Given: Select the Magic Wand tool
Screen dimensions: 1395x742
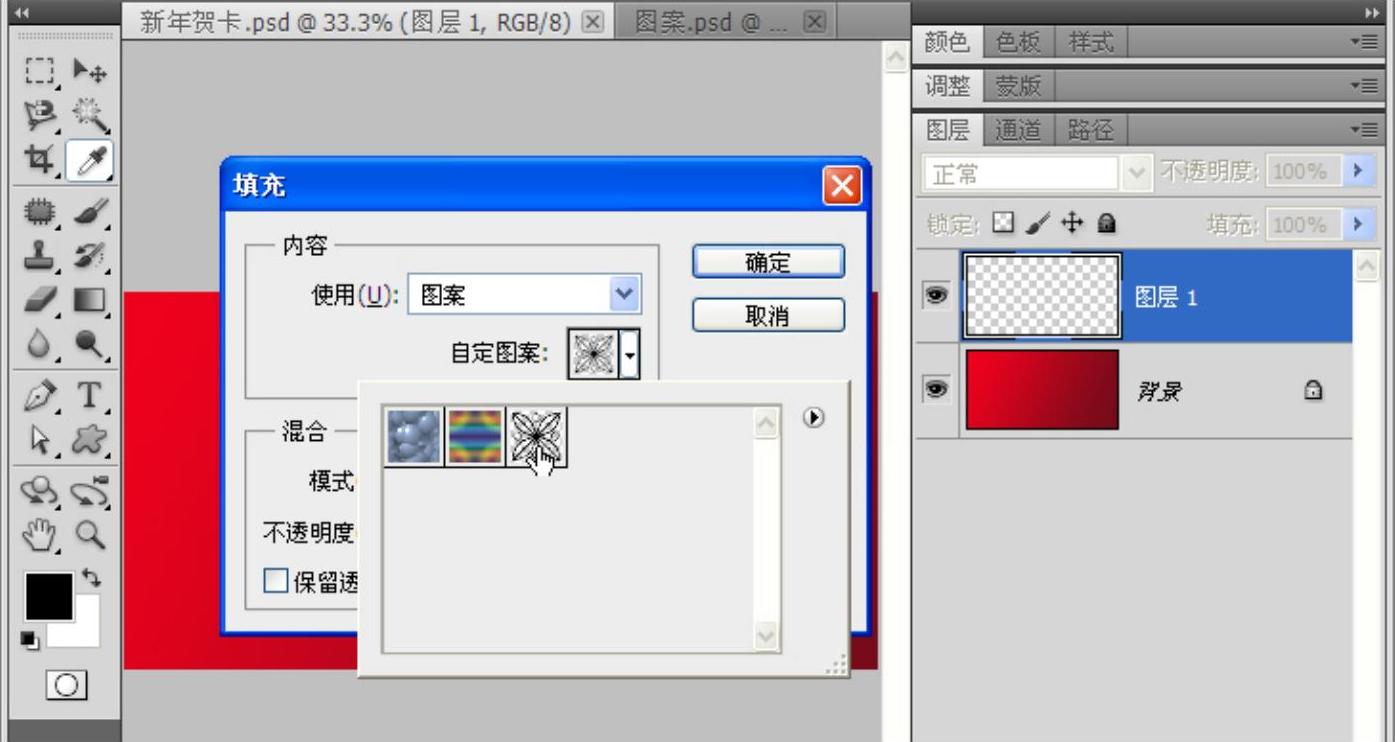Looking at the screenshot, I should pyautogui.click(x=90, y=116).
